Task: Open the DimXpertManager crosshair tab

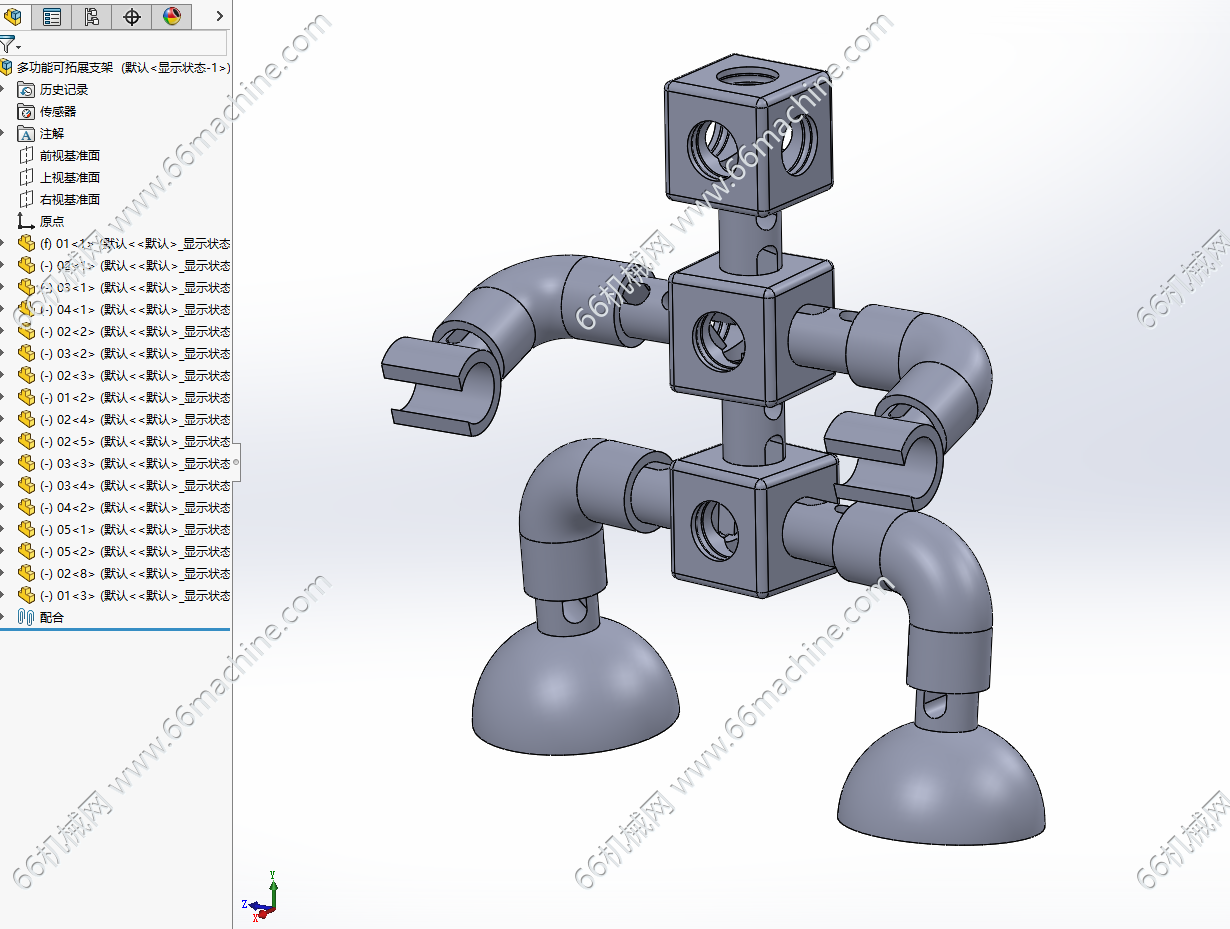Action: pos(132,16)
